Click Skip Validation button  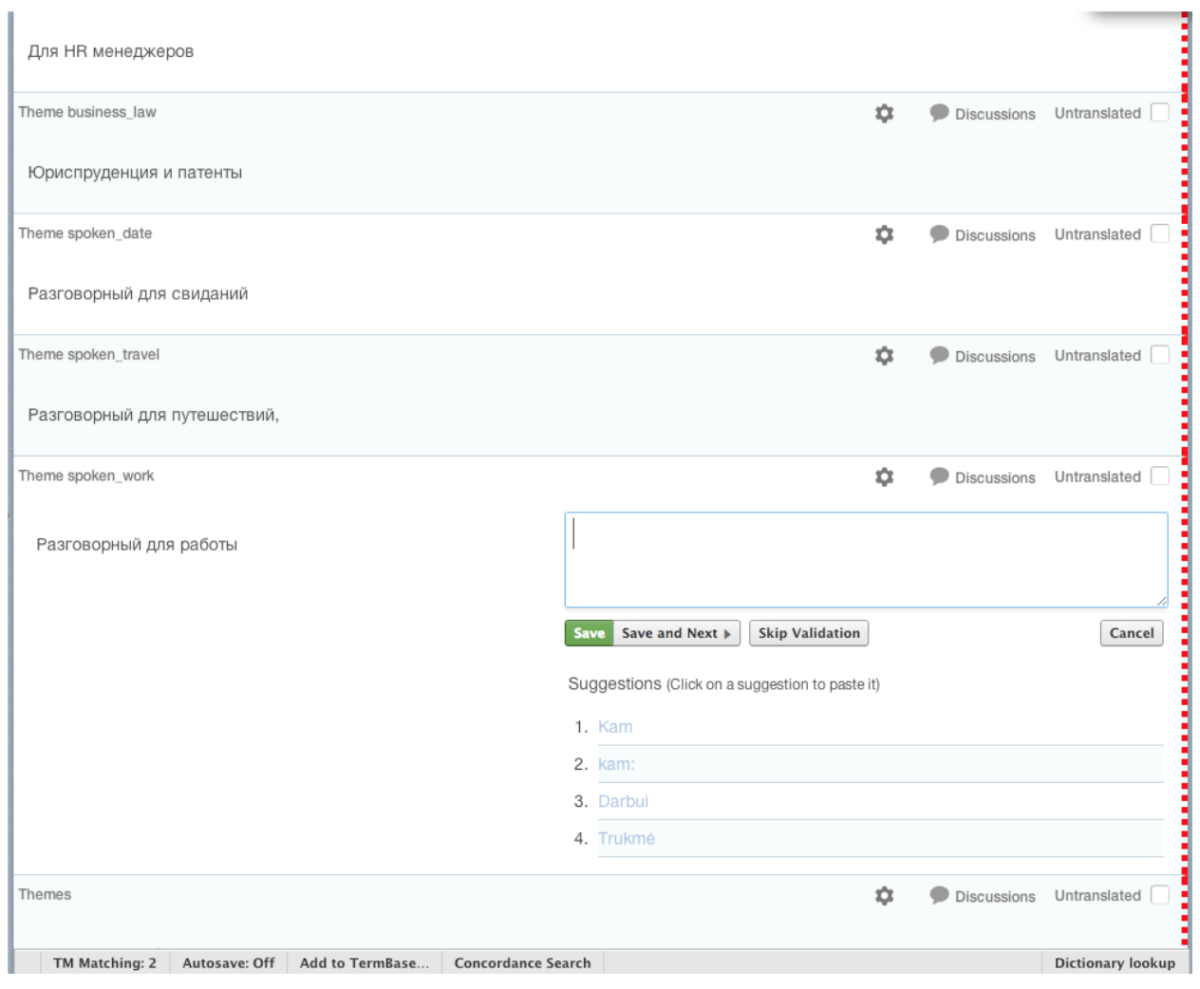point(809,633)
